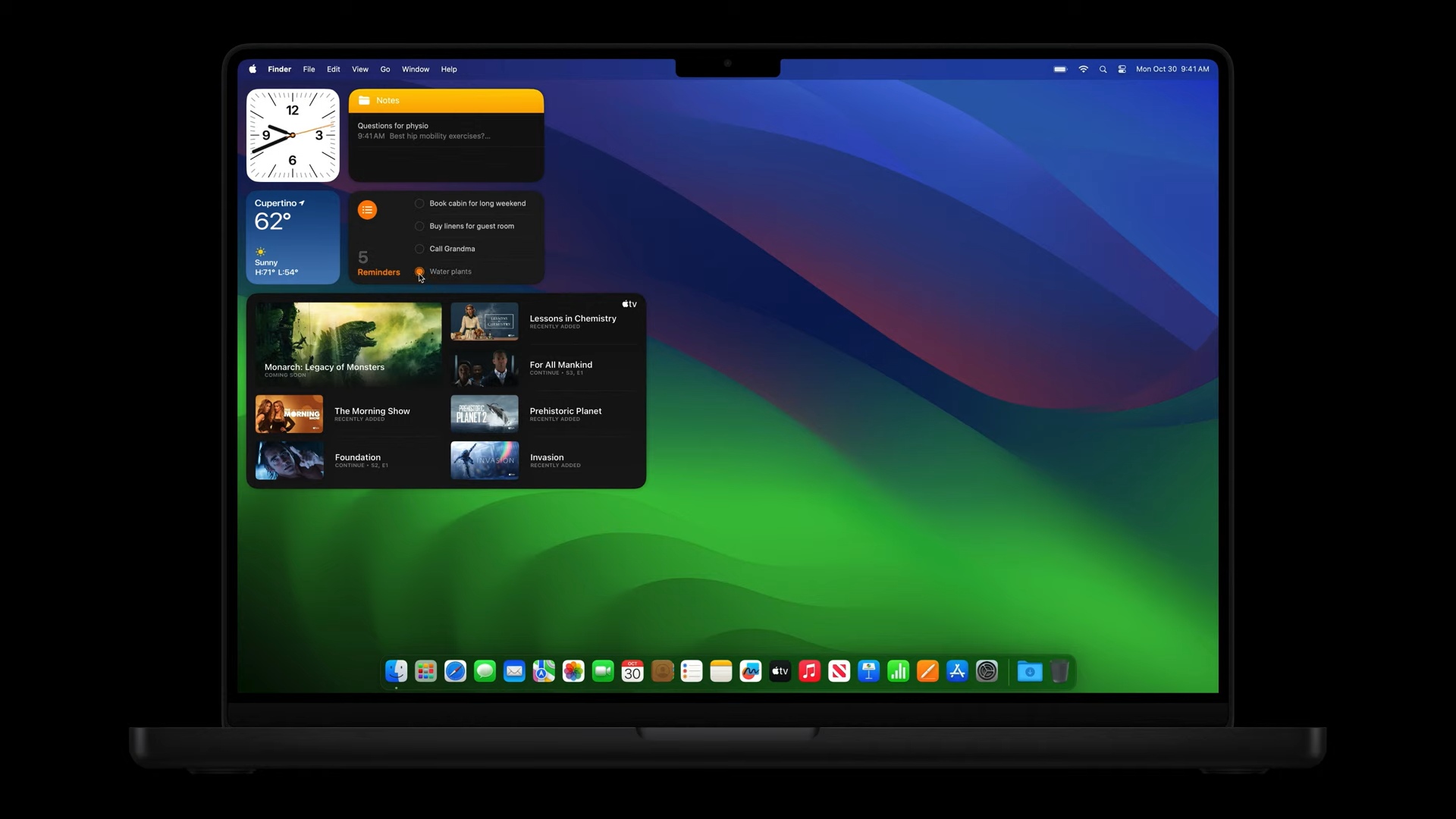Open App Store in dock
This screenshot has width=1456, height=819.
pos(958,671)
